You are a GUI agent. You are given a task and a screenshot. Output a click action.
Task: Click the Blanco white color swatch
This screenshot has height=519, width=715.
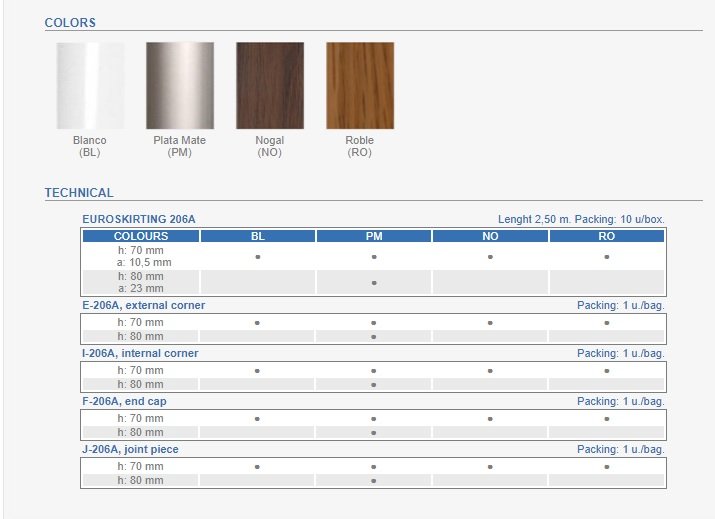click(90, 85)
